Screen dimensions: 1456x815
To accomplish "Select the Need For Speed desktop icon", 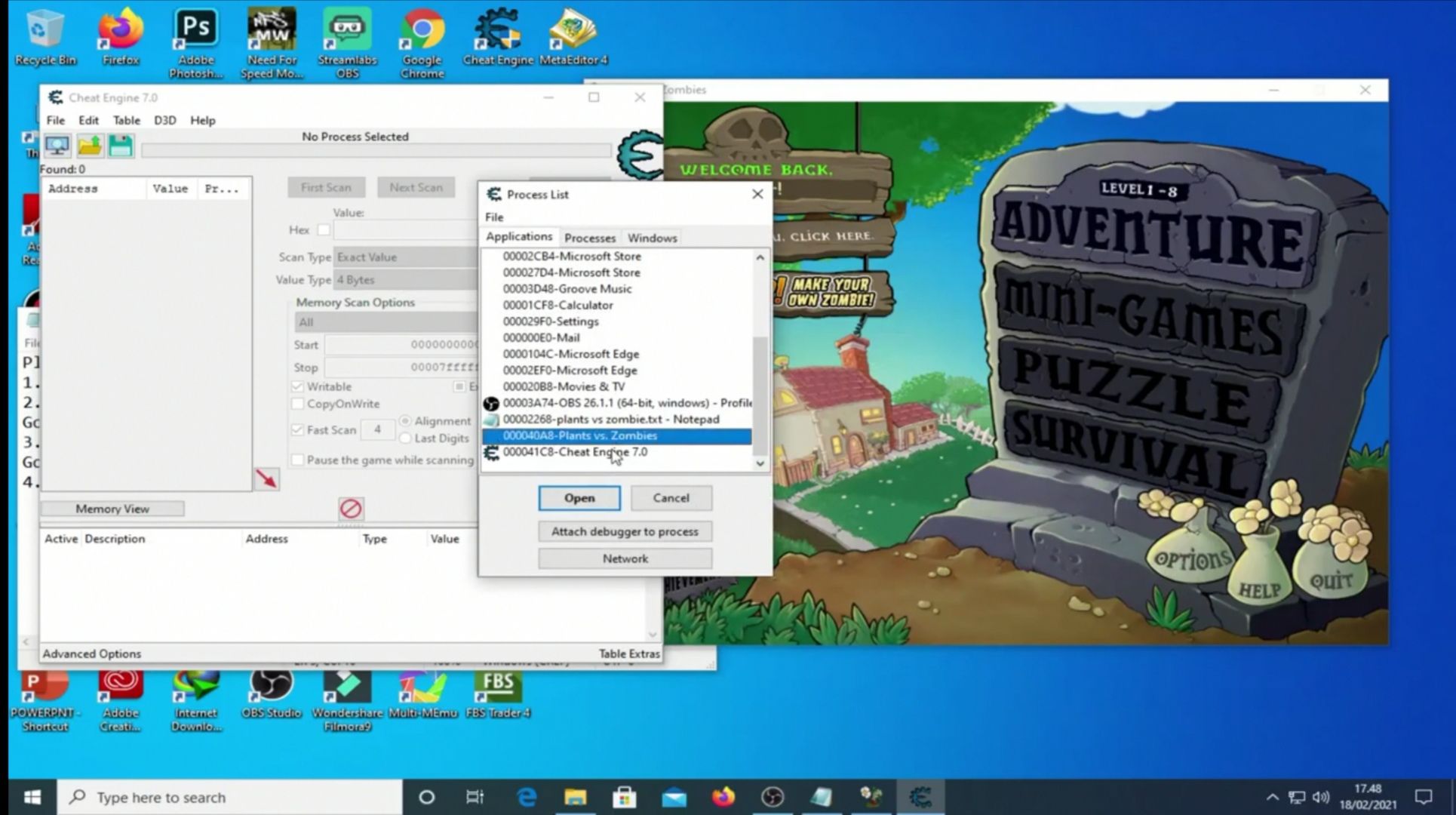I will point(272,43).
